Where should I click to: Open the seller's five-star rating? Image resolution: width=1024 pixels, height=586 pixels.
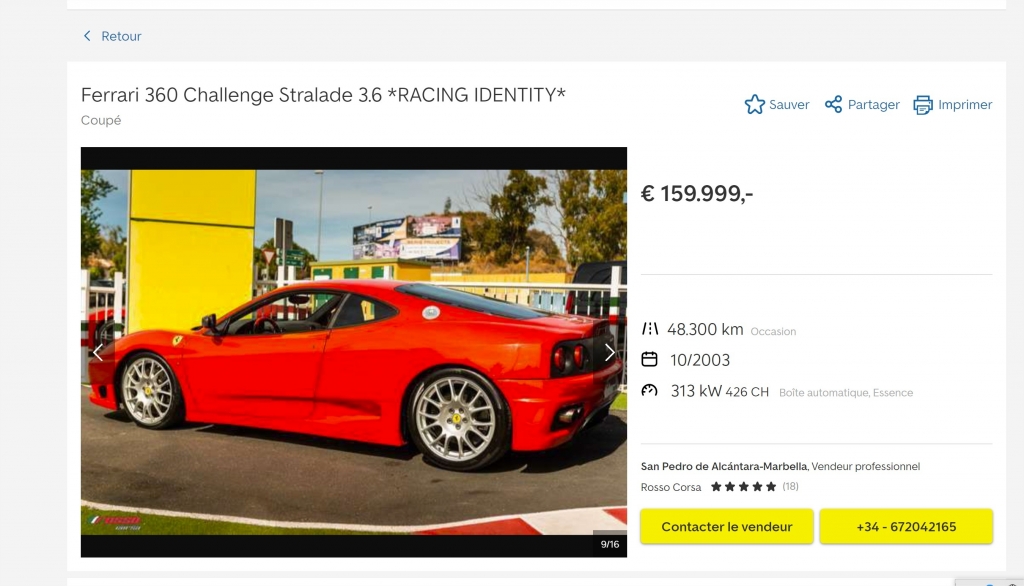[743, 487]
